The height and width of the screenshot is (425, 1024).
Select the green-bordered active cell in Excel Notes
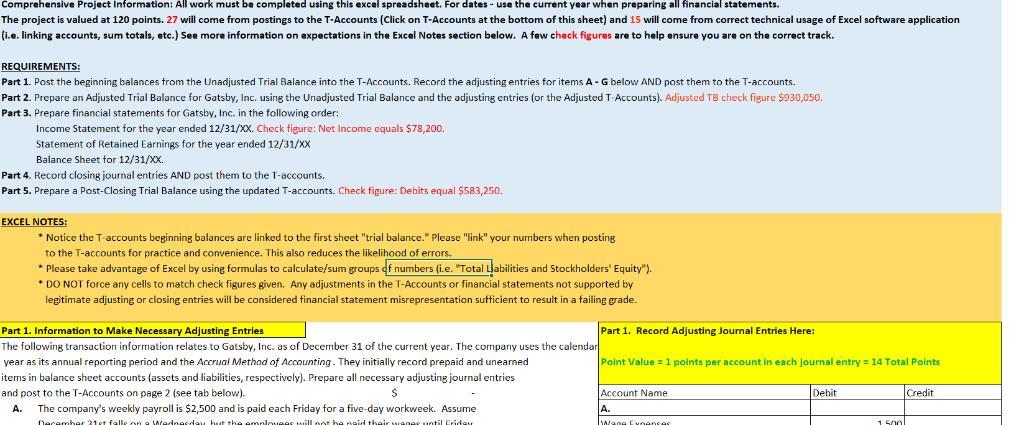pyautogui.click(x=438, y=268)
